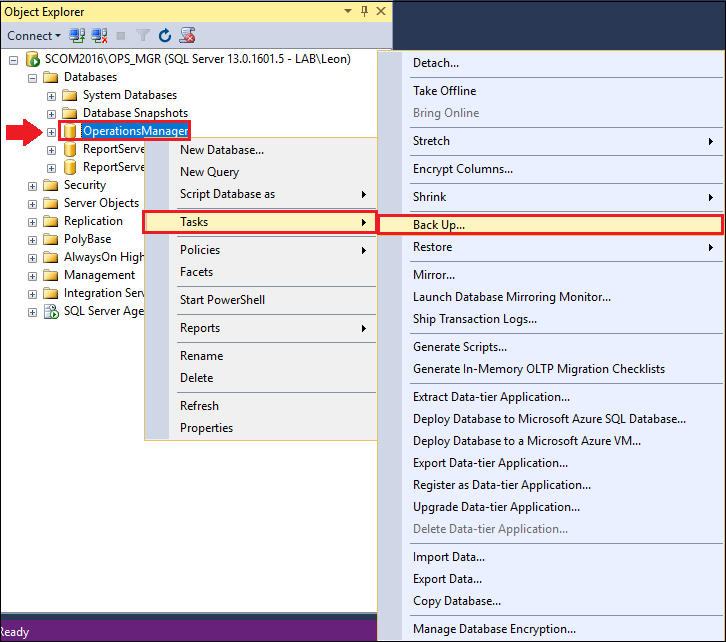
Task: Click the SQL Server Agent icon
Action: click(51, 312)
